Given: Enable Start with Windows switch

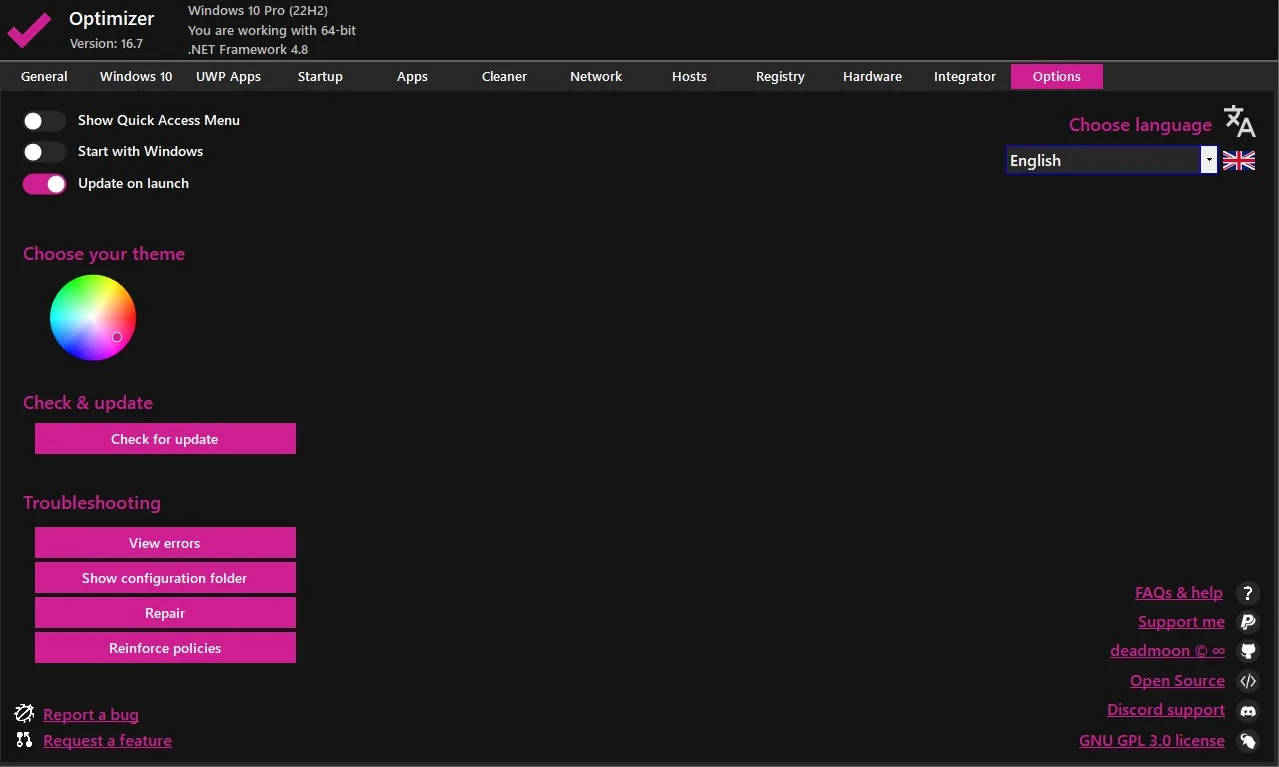Looking at the screenshot, I should click(x=44, y=152).
